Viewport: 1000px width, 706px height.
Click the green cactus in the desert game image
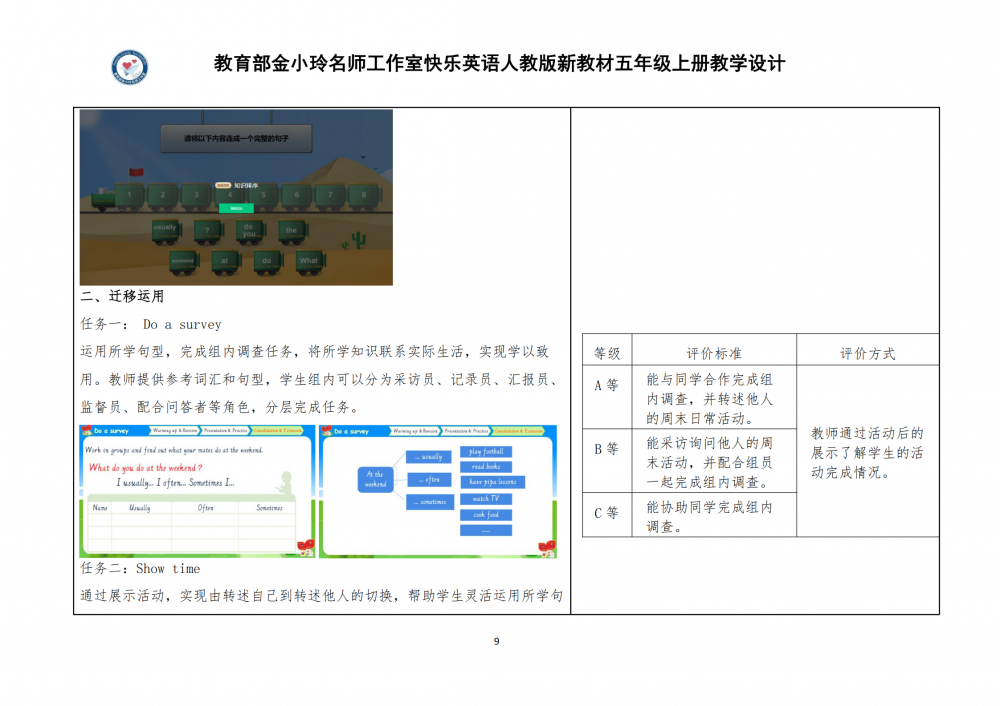[358, 240]
